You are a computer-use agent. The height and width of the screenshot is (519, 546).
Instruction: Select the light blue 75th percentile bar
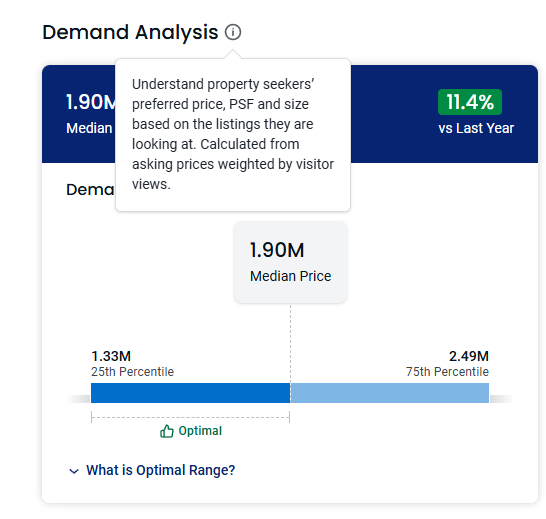[x=390, y=393]
